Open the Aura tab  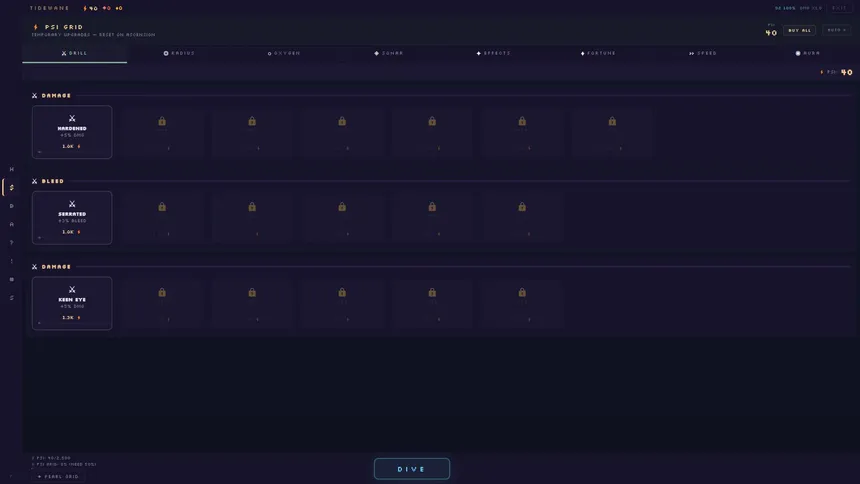(808, 53)
